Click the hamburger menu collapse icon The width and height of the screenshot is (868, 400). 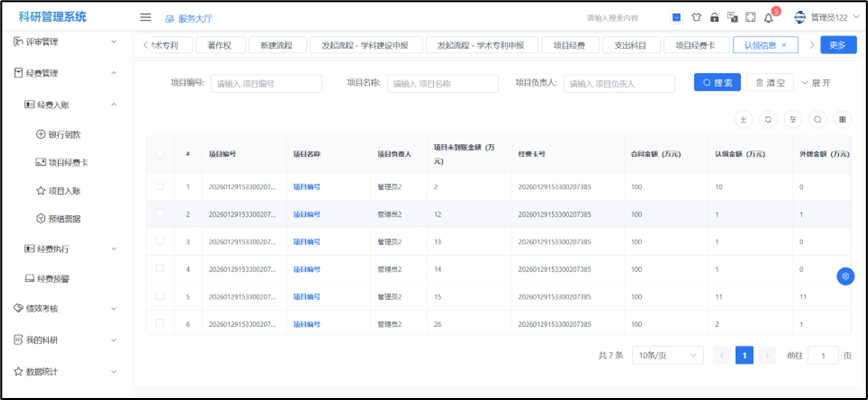tap(145, 17)
